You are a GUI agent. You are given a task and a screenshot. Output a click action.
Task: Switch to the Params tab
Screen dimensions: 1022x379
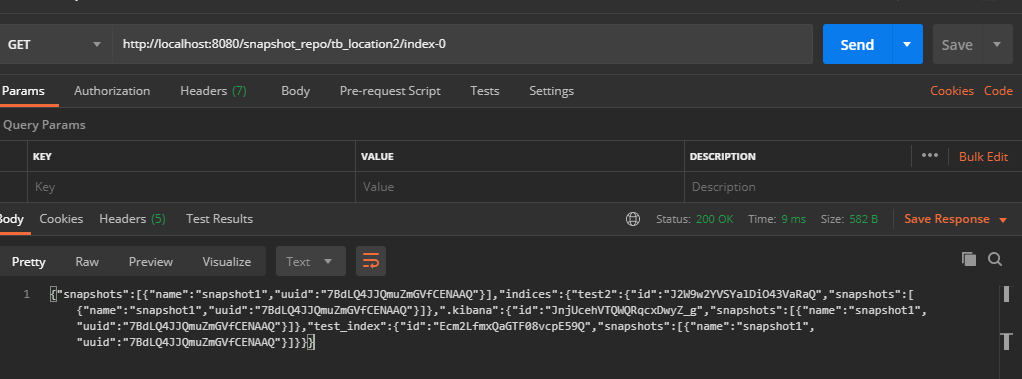point(23,91)
